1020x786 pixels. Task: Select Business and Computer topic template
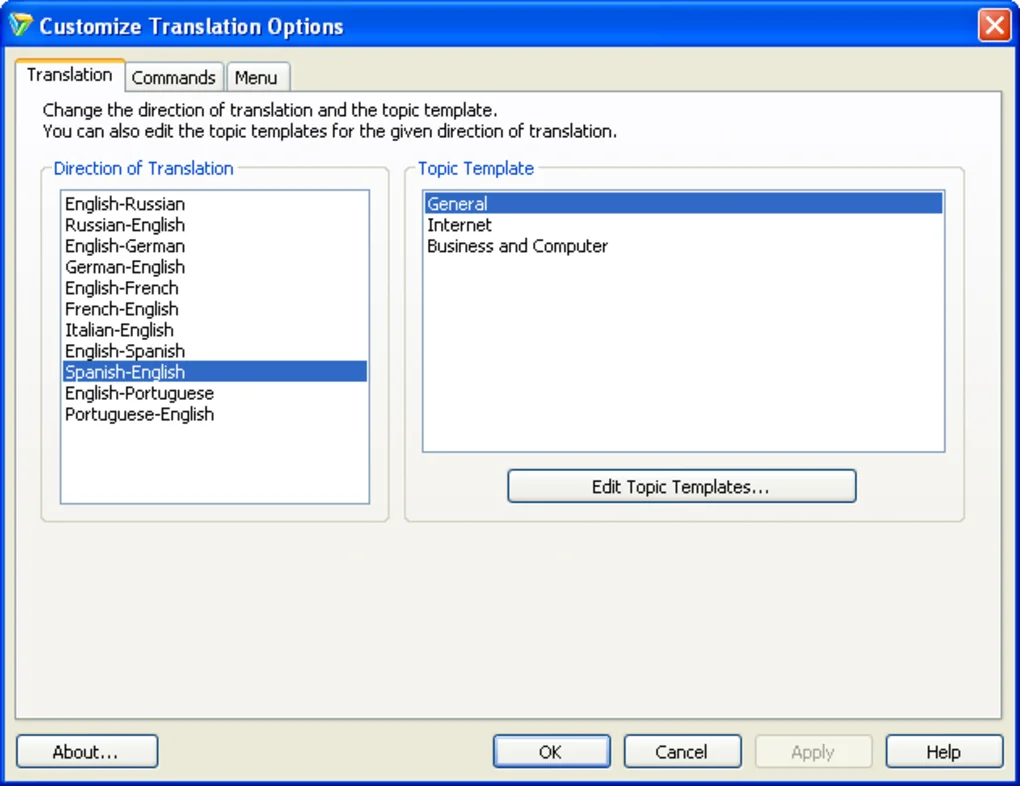coord(683,246)
